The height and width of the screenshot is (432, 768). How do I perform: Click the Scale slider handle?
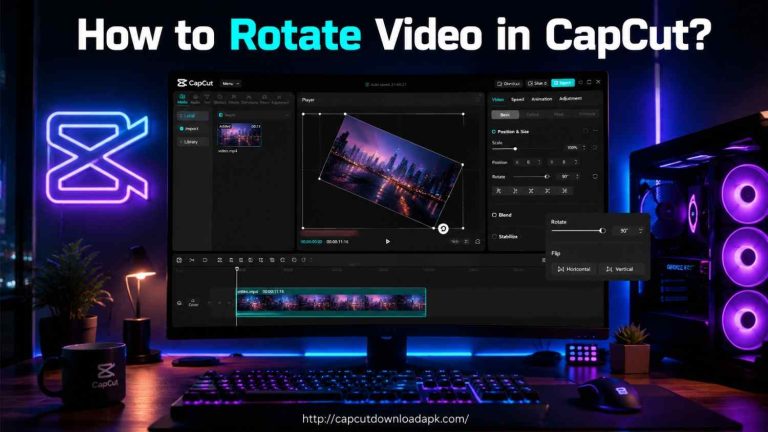coord(515,148)
